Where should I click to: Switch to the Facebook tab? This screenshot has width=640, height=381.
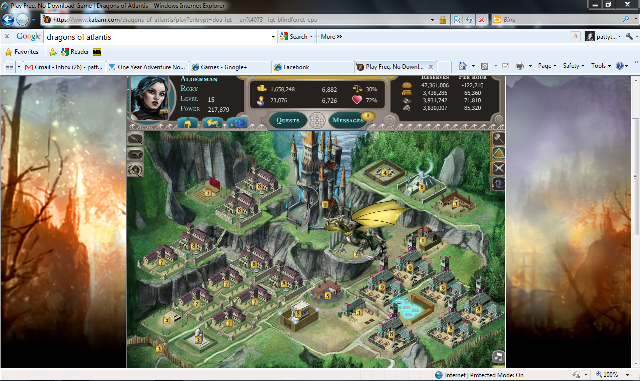[x=312, y=67]
